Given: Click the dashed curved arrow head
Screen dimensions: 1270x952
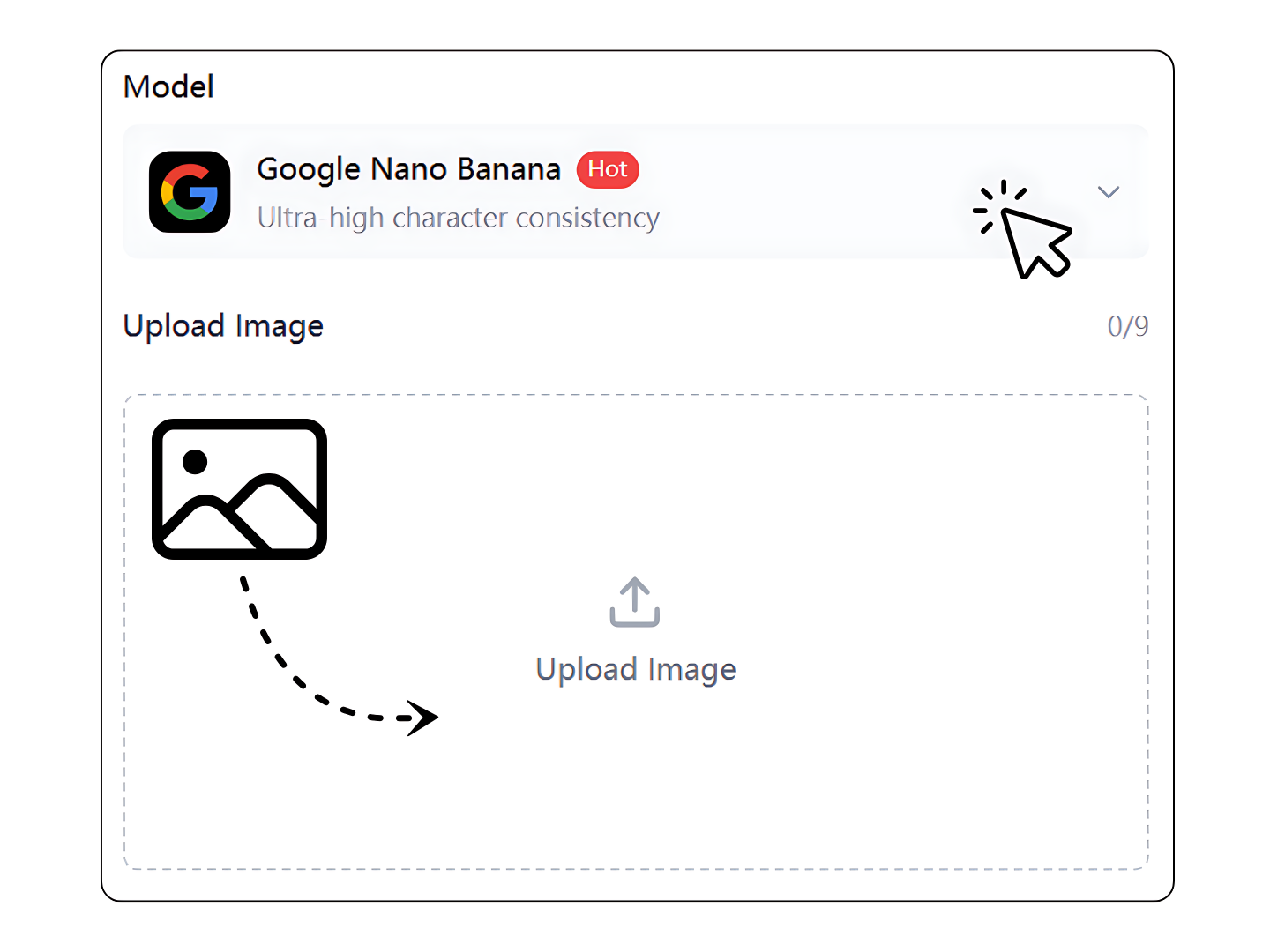Looking at the screenshot, I should point(422,718).
